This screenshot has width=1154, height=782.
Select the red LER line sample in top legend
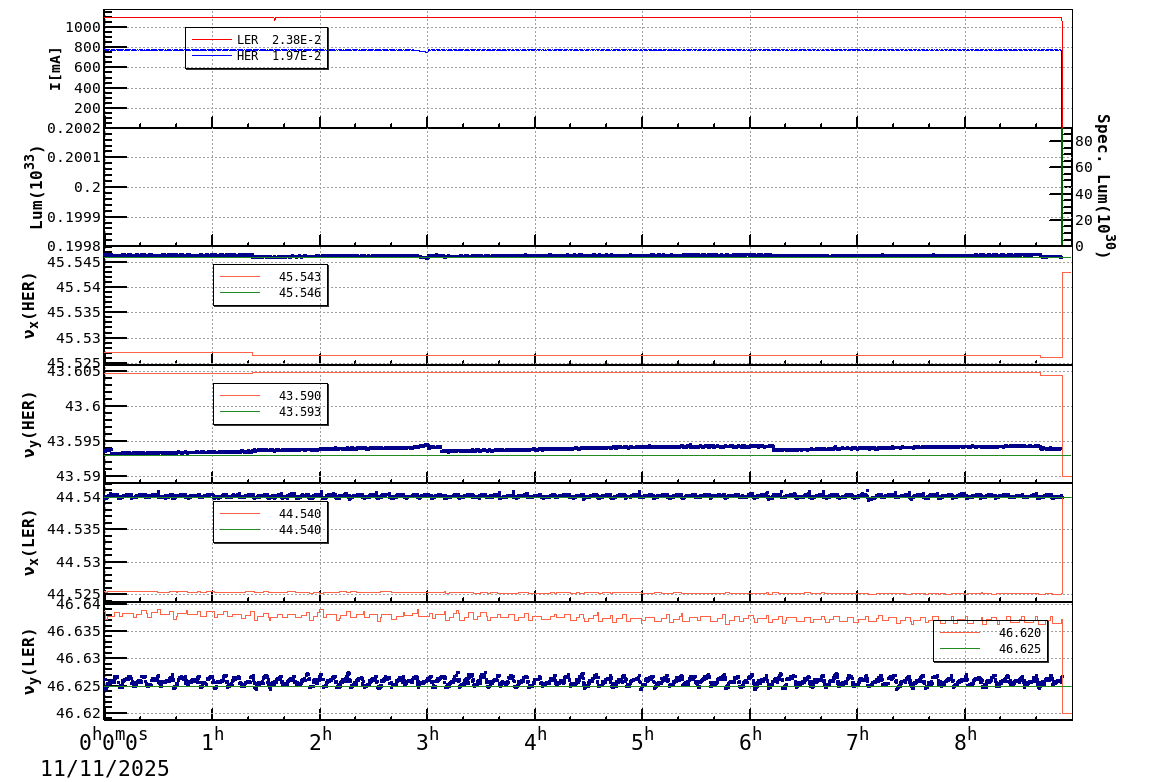point(212,39)
